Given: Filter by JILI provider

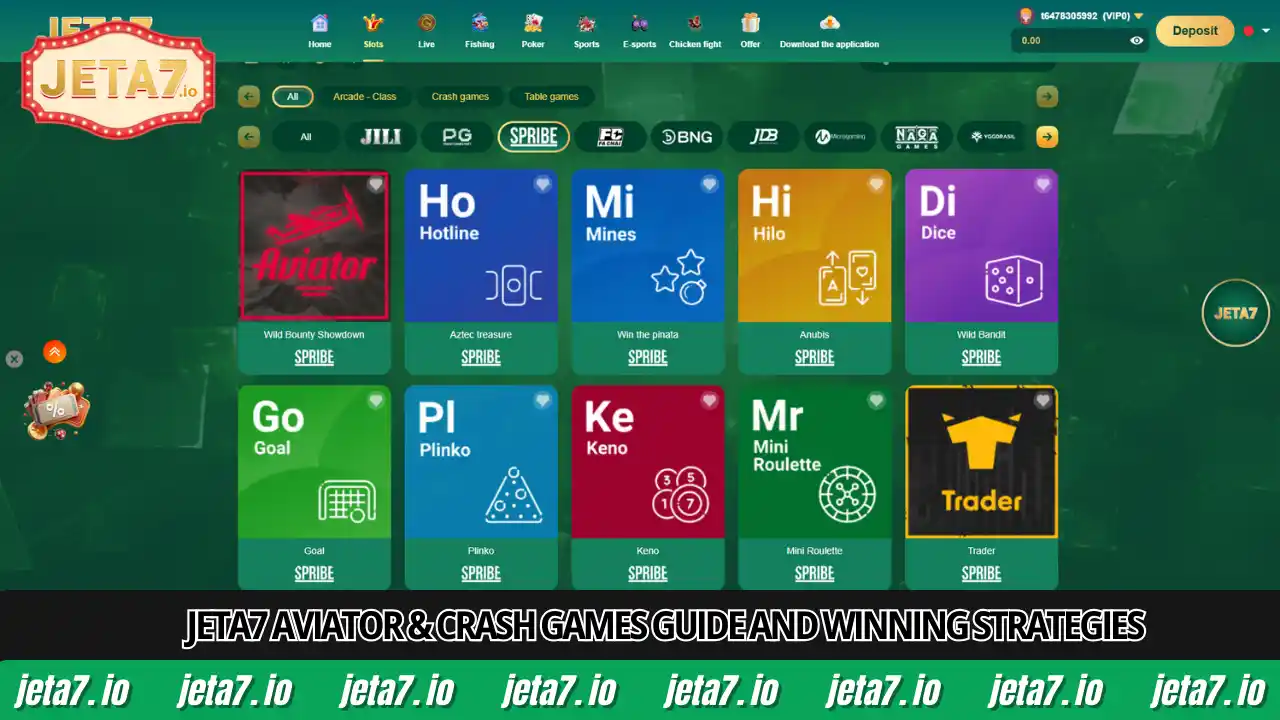Looking at the screenshot, I should coord(381,137).
